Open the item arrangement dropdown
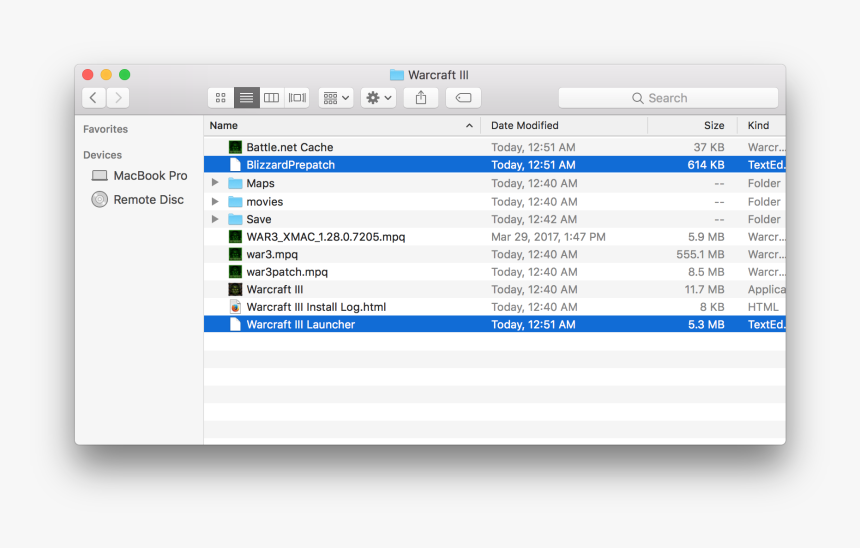 coord(336,98)
